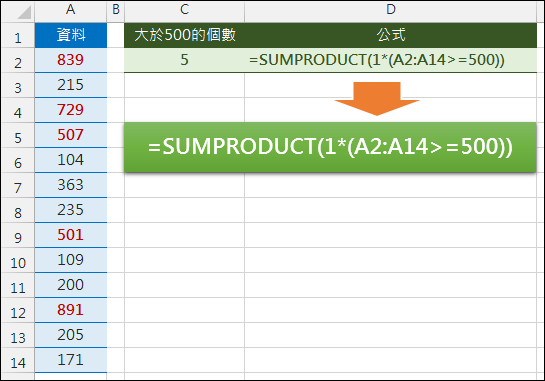Screen dimensions: 545x381
Task: Select row 9 header
Action: [x=18, y=236]
